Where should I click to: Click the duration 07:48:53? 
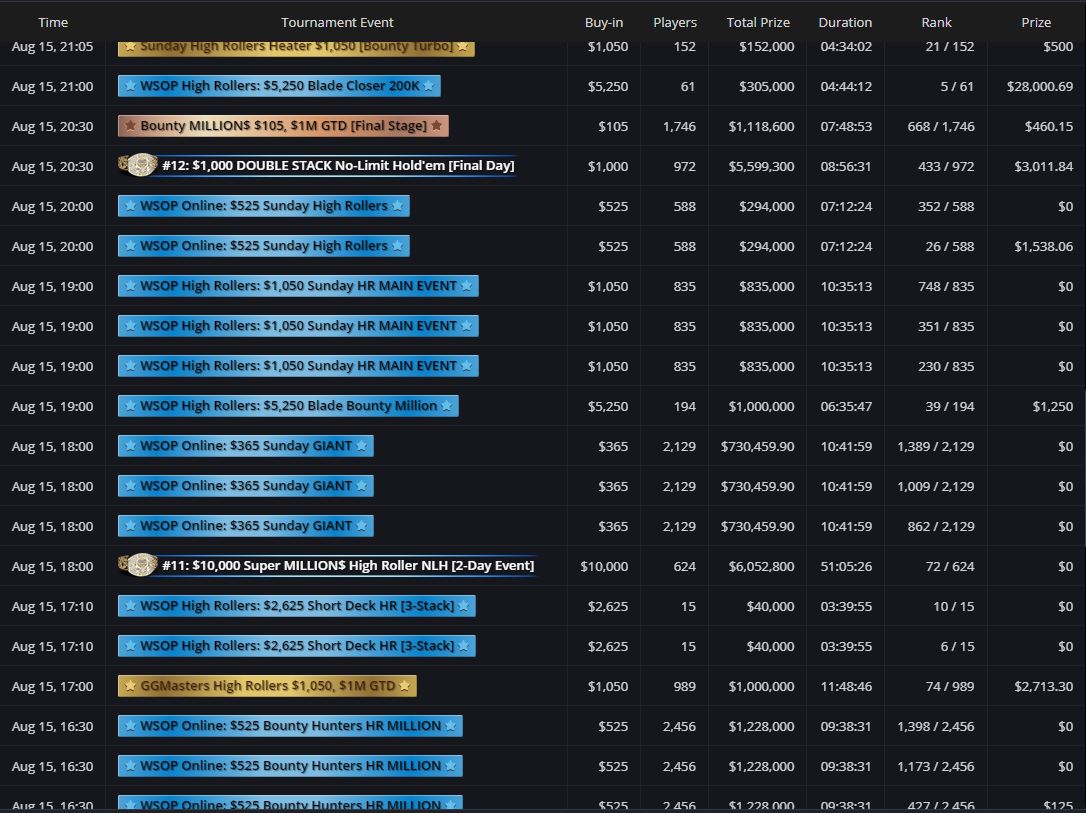(x=846, y=127)
